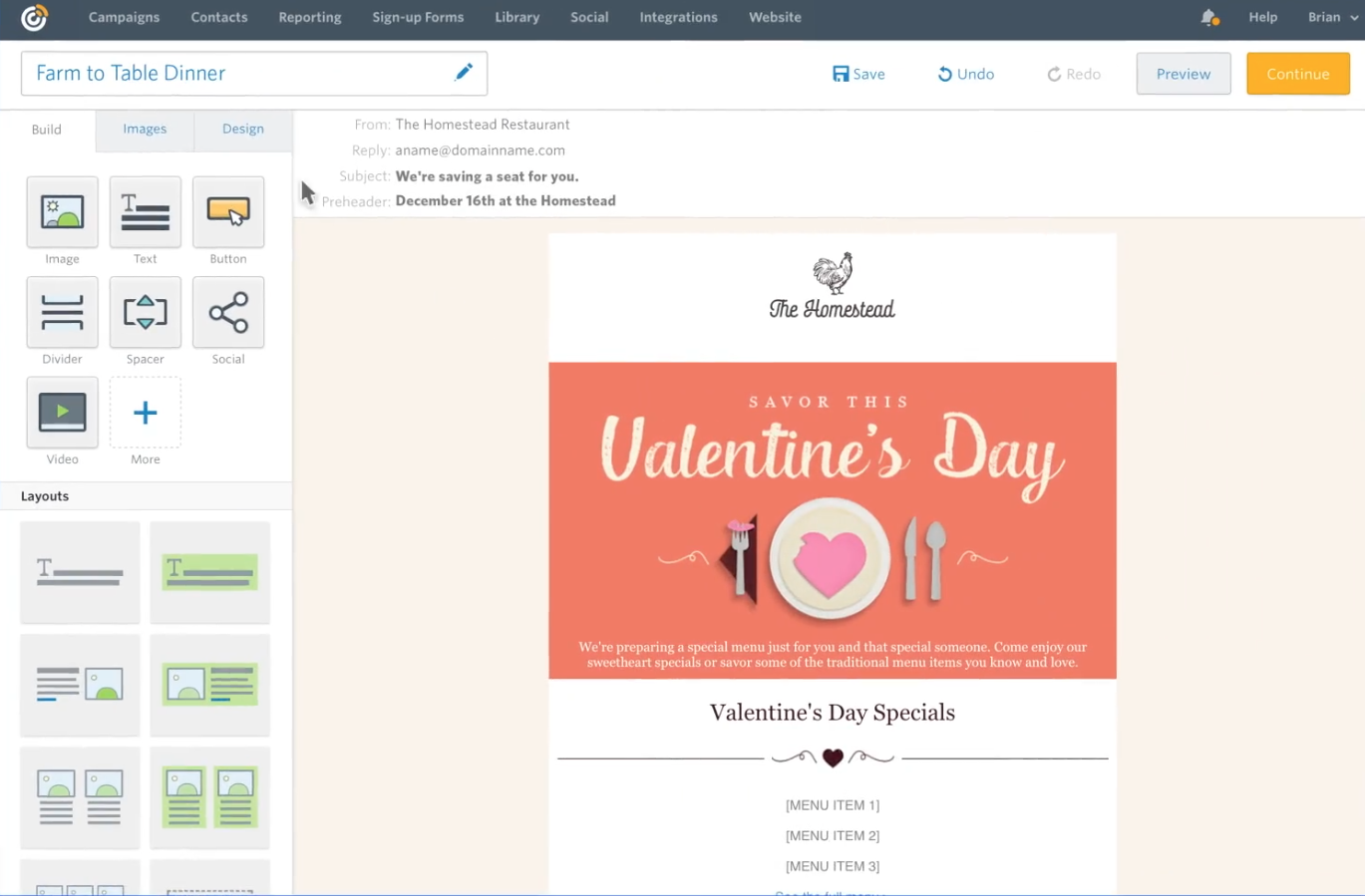The image size is (1365, 896).
Task: Open the Website menu
Action: [x=775, y=17]
